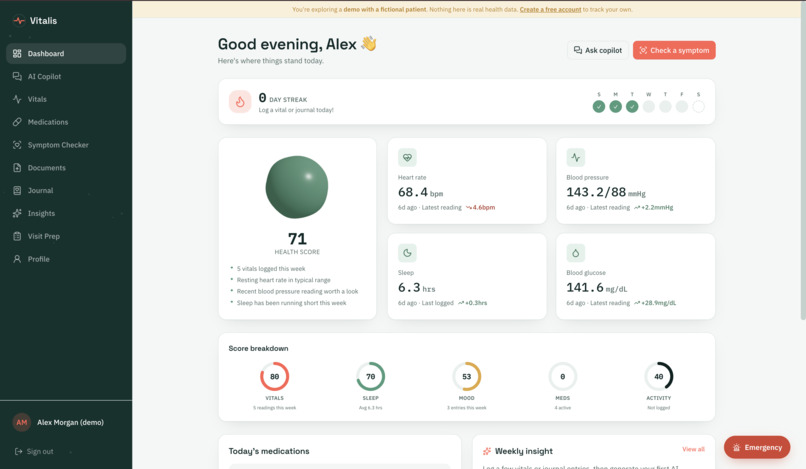
Task: Click the Mood score ring showing 53
Action: coord(467,376)
